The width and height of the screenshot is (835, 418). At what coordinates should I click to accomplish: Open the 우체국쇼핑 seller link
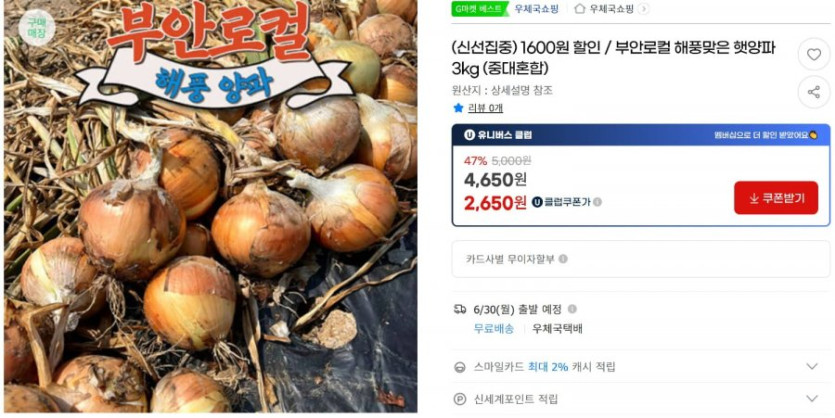pos(536,9)
